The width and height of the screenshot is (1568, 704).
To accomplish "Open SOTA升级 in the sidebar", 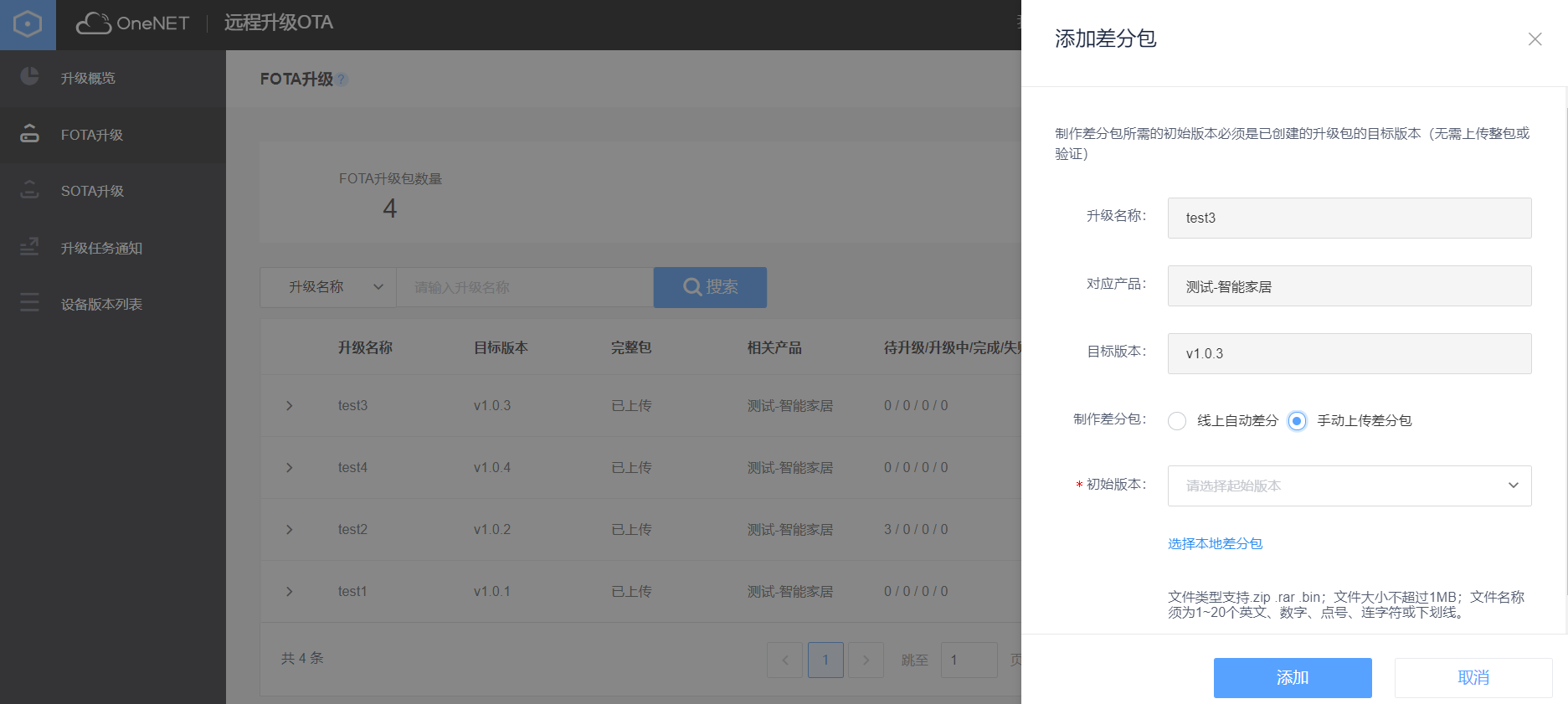I will (x=113, y=191).
